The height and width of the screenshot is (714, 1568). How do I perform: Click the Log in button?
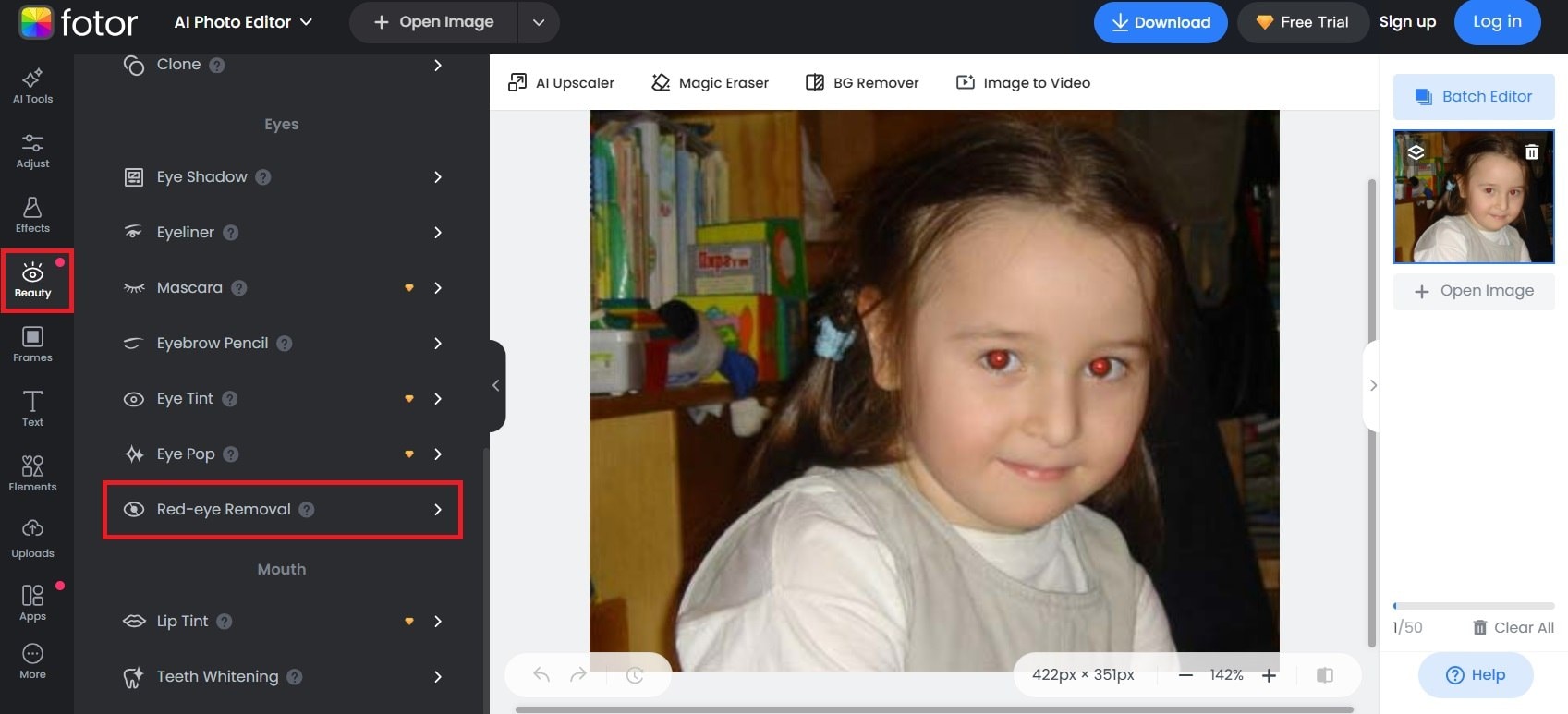point(1497,22)
